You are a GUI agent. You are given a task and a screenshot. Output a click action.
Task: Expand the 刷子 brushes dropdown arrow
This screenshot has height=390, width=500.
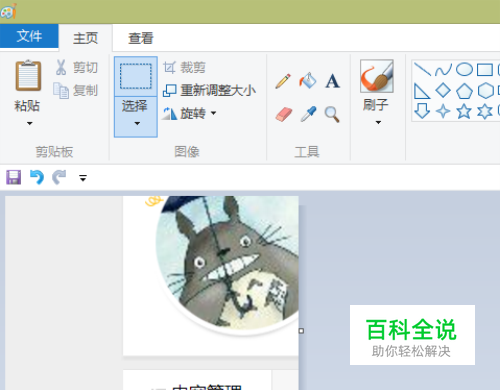click(x=378, y=122)
